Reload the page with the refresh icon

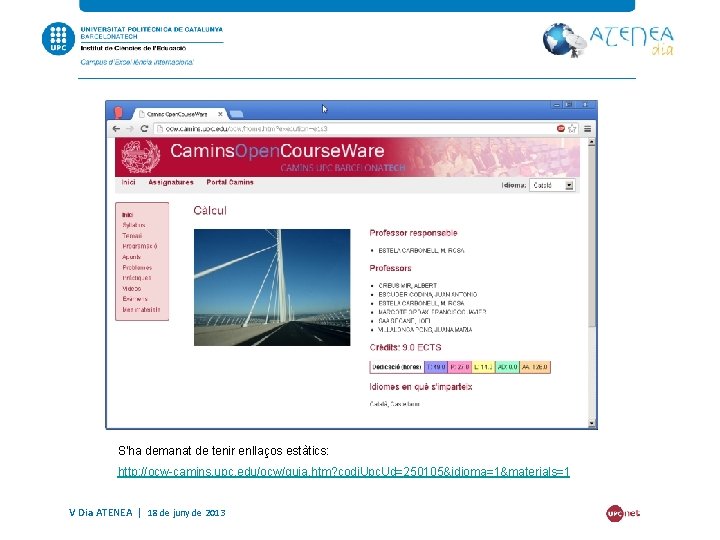[144, 129]
